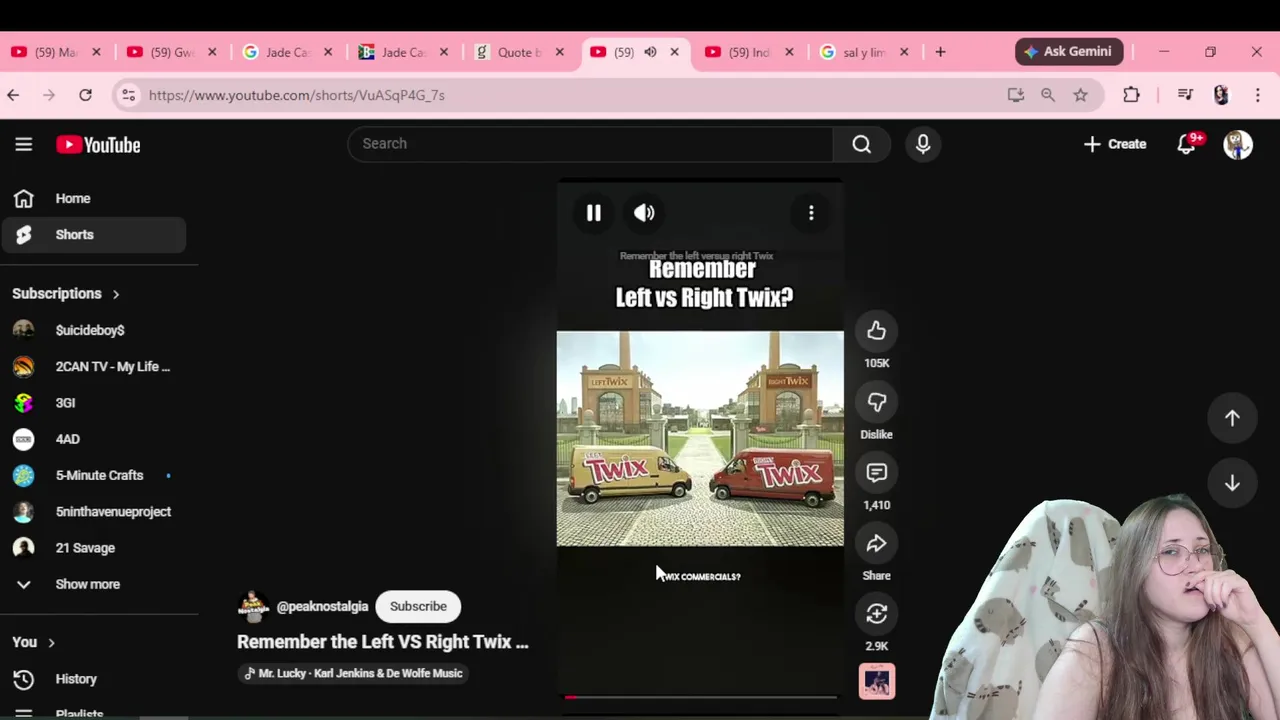Viewport: 1280px width, 720px height.
Task: Go to the previous Short with up arrow
Action: coord(1232,419)
